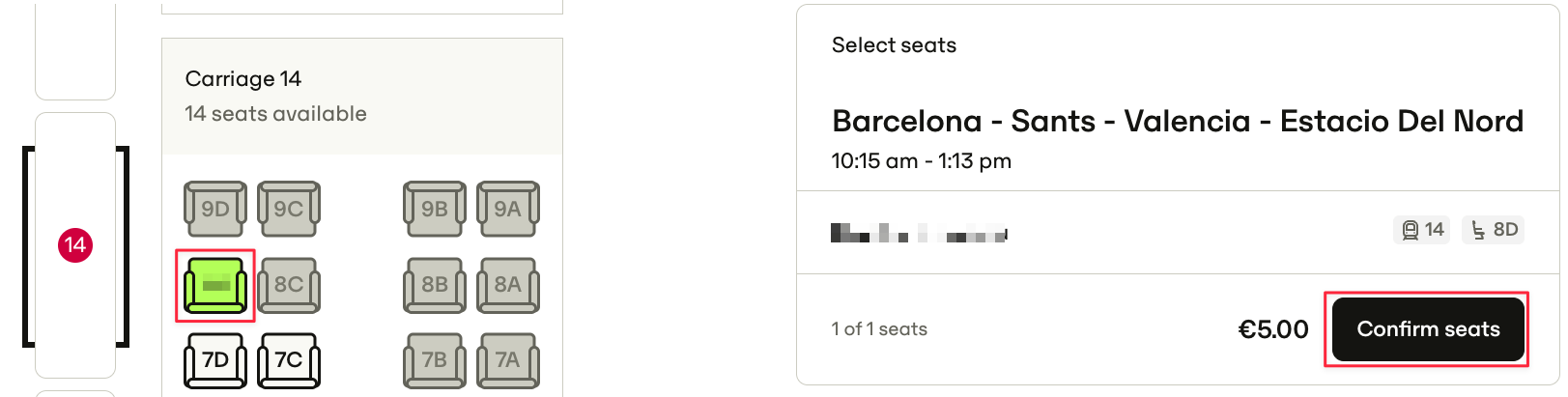
Task: Click the blurred passenger name
Action: (x=919, y=233)
